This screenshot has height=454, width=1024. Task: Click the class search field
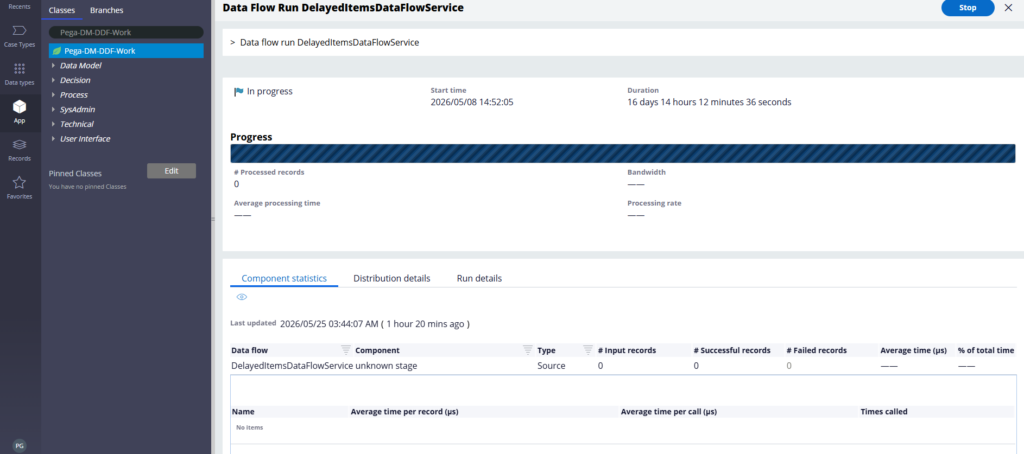(126, 32)
